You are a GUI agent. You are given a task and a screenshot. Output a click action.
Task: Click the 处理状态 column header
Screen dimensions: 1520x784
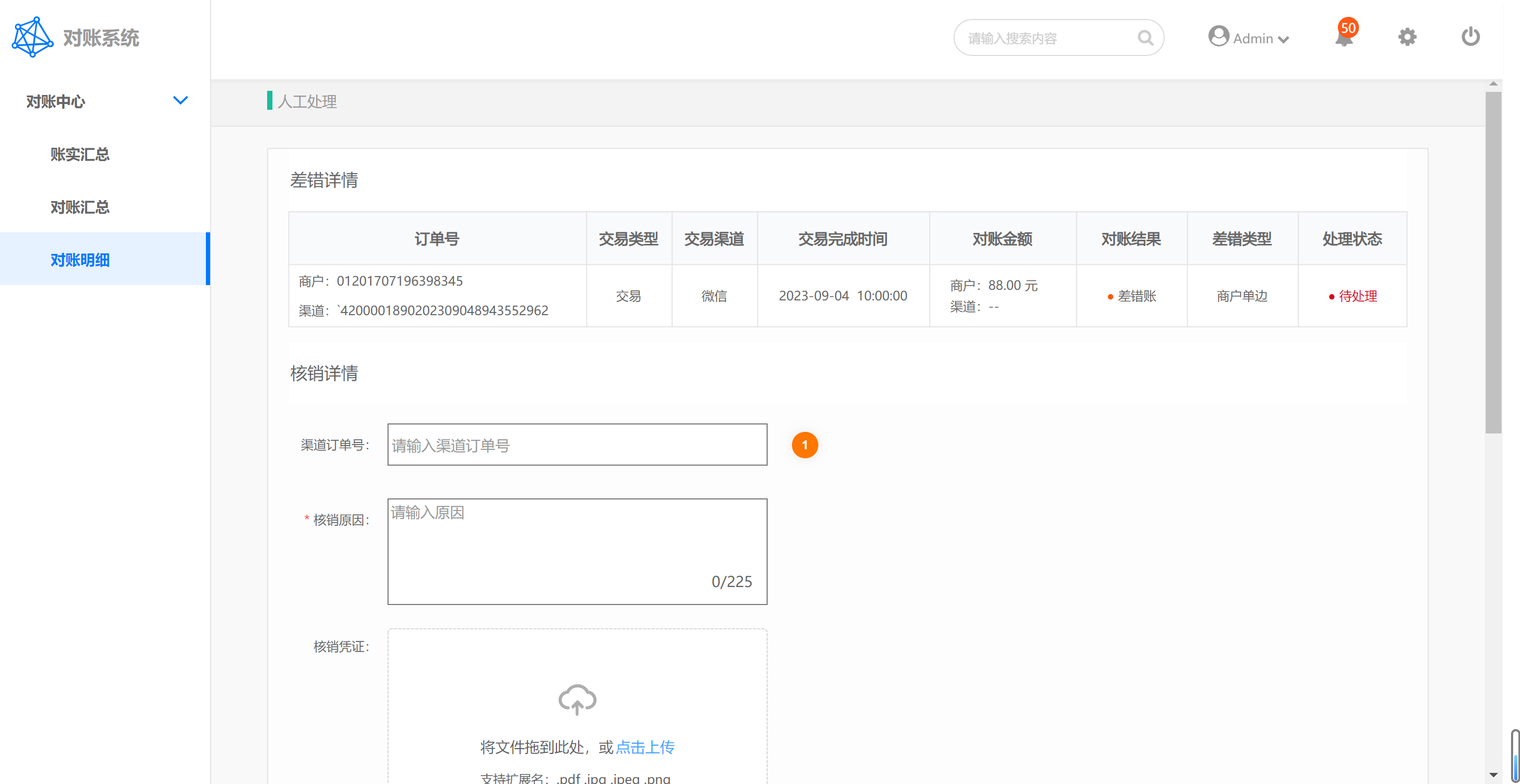[x=1352, y=239]
